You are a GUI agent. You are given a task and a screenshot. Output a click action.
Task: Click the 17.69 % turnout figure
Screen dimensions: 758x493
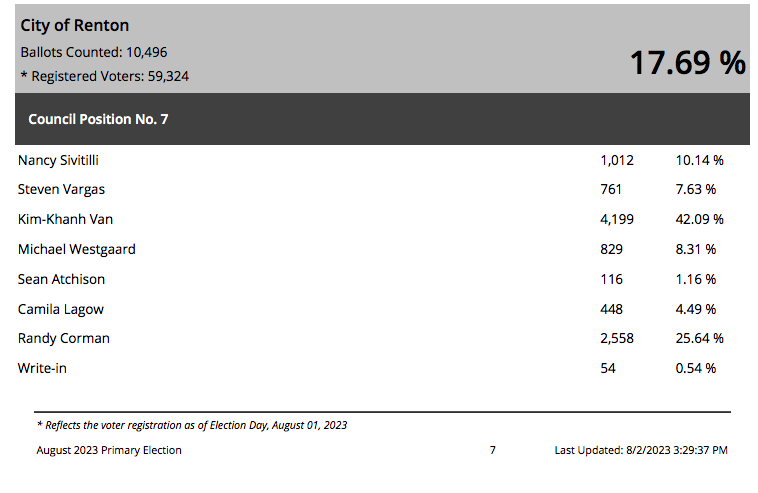pos(688,63)
